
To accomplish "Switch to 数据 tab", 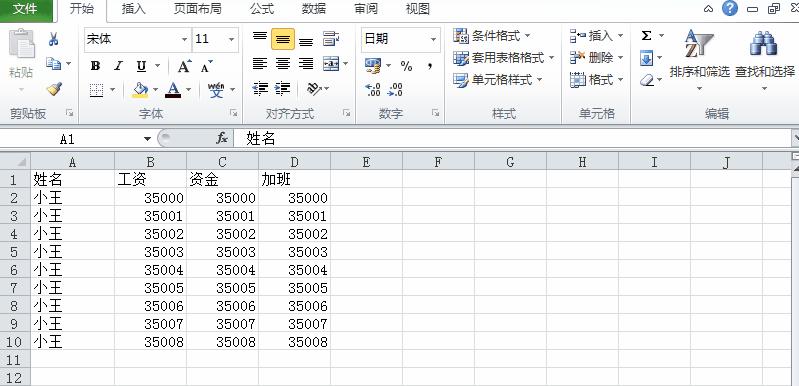I will coord(314,9).
